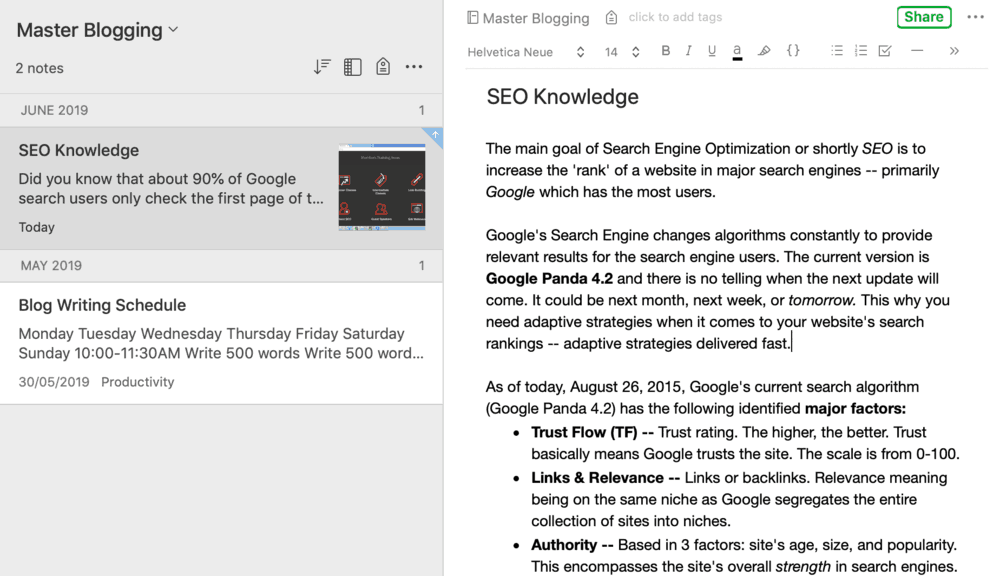Filter the note list by tag
The height and width of the screenshot is (576, 1000).
(382, 67)
